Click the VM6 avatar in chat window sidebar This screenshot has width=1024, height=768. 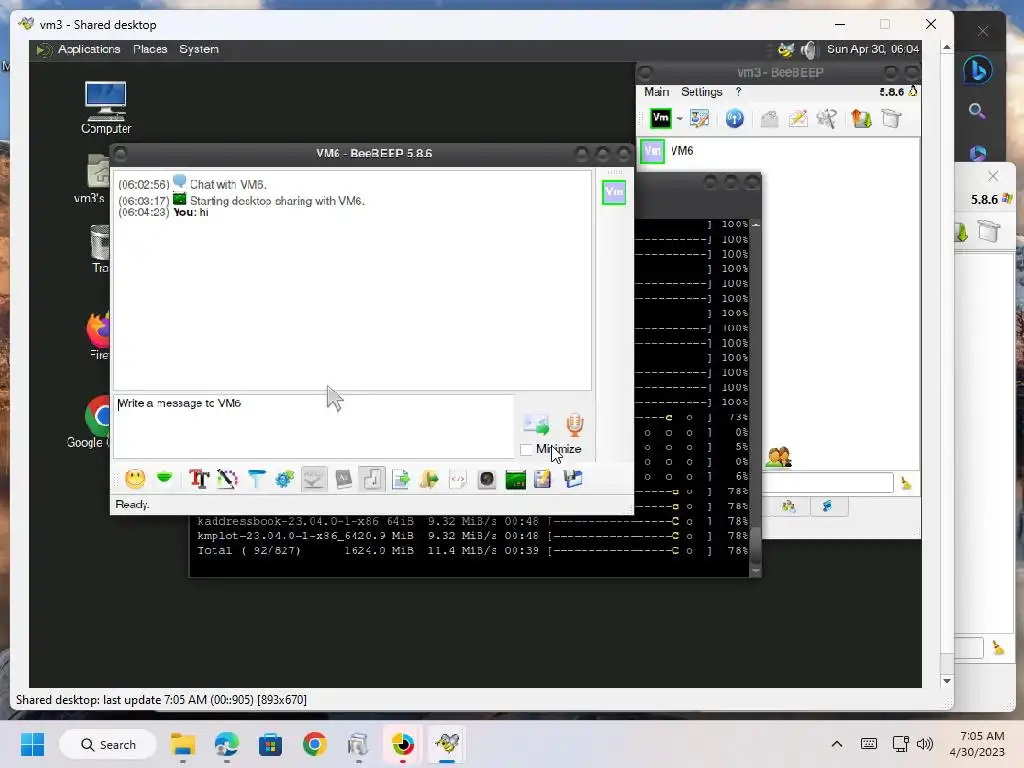614,192
